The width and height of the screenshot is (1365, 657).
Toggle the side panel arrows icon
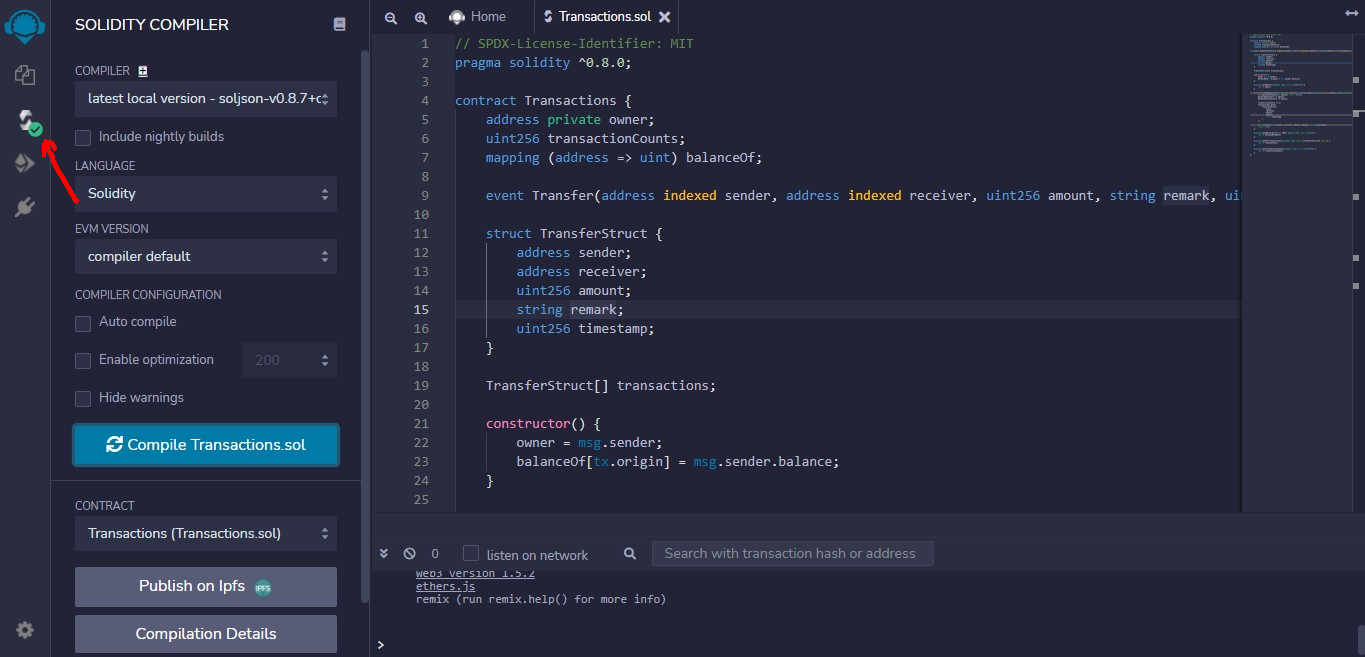(1351, 14)
